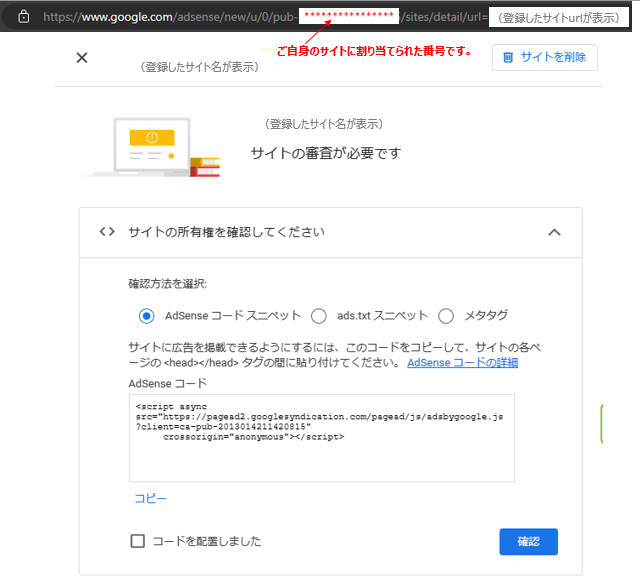Open the AdSense コードの詳細 link
This screenshot has height=579, width=640.
462,363
